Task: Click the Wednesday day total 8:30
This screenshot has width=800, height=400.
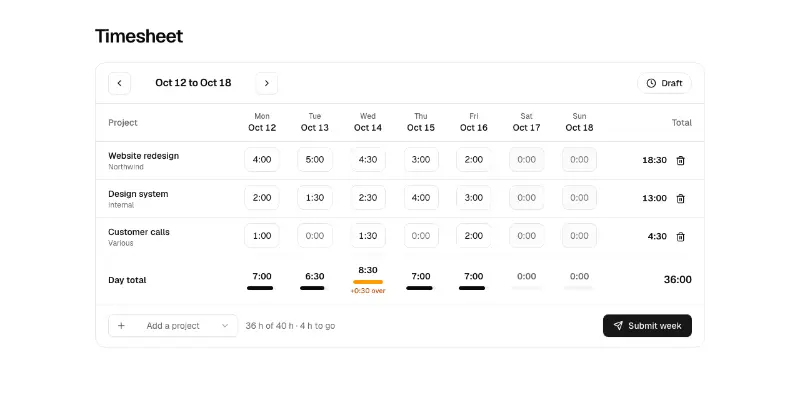Action: (368, 270)
